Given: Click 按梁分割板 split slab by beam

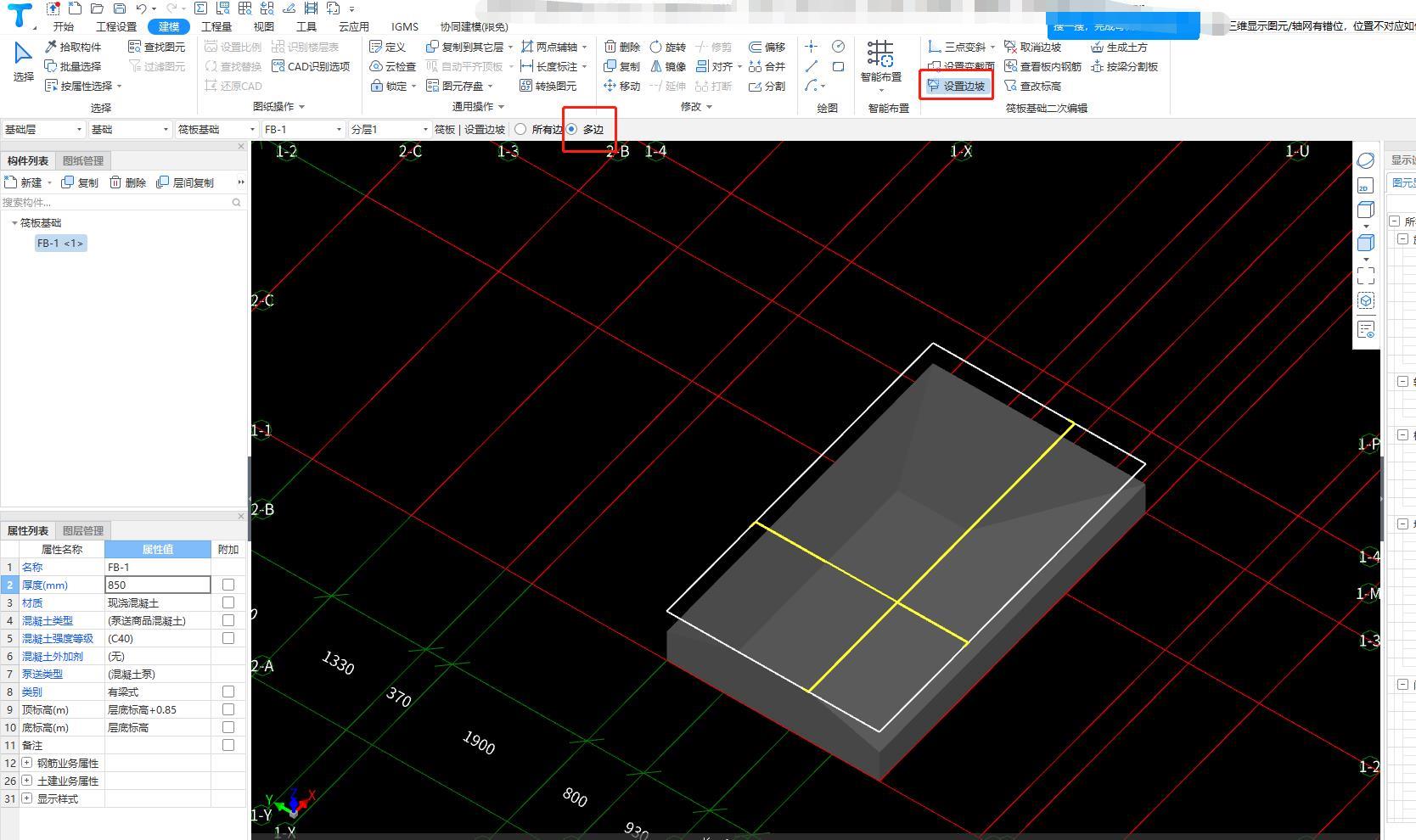Looking at the screenshot, I should [1125, 66].
